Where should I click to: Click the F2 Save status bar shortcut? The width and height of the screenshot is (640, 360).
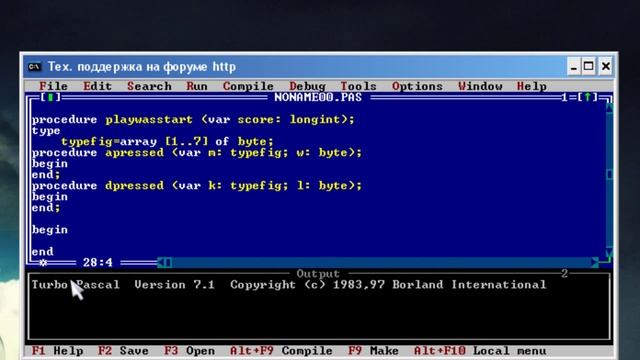[x=123, y=351]
